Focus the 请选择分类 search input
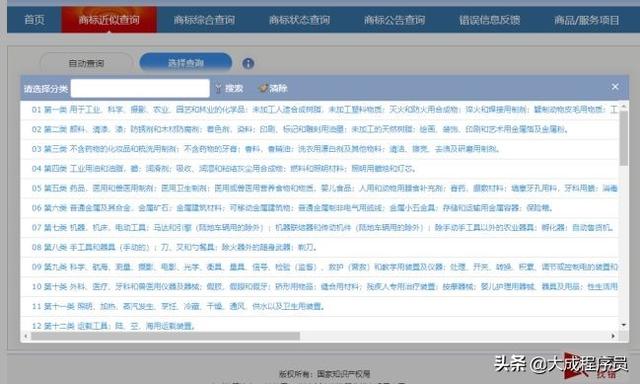 coord(140,88)
